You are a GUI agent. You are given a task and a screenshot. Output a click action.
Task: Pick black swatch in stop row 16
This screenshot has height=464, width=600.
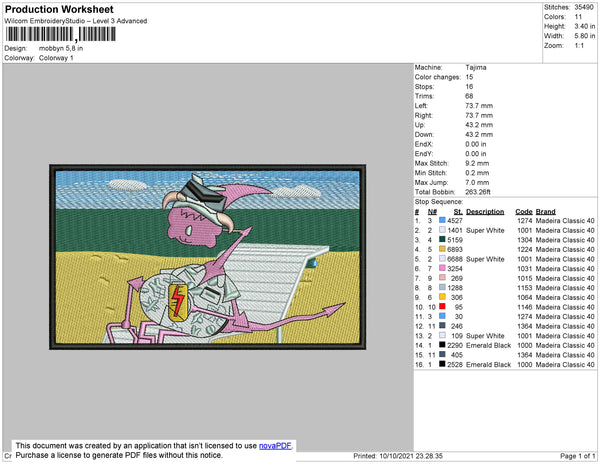[x=442, y=364]
